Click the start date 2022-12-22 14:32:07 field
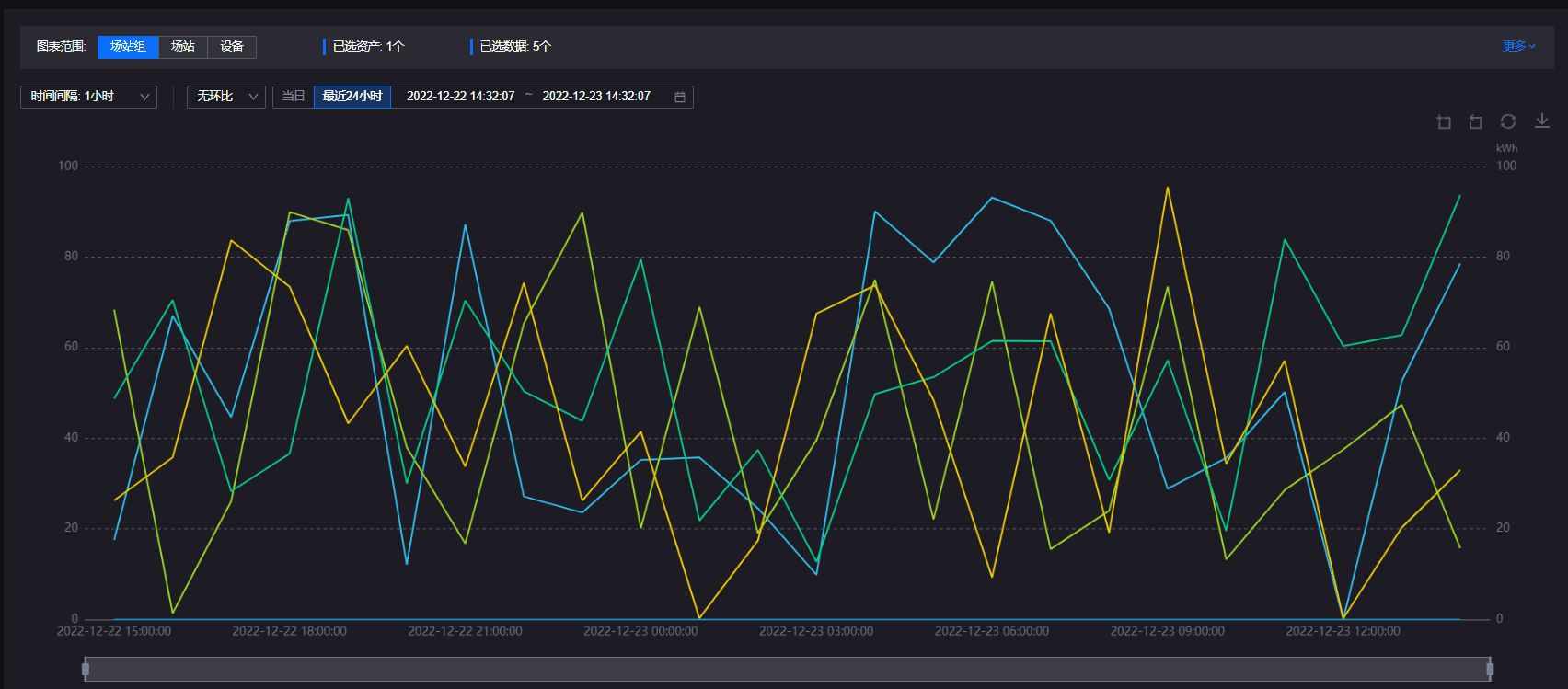1568x689 pixels. (x=460, y=97)
